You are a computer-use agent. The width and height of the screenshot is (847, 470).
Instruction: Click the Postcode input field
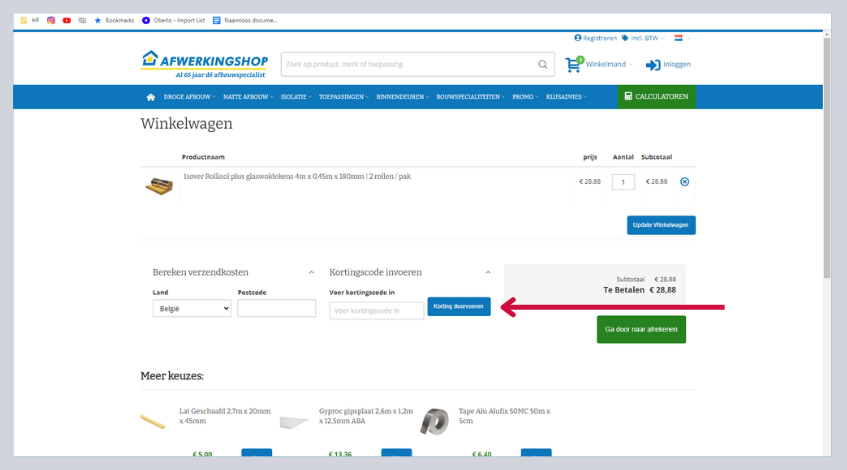tap(277, 309)
